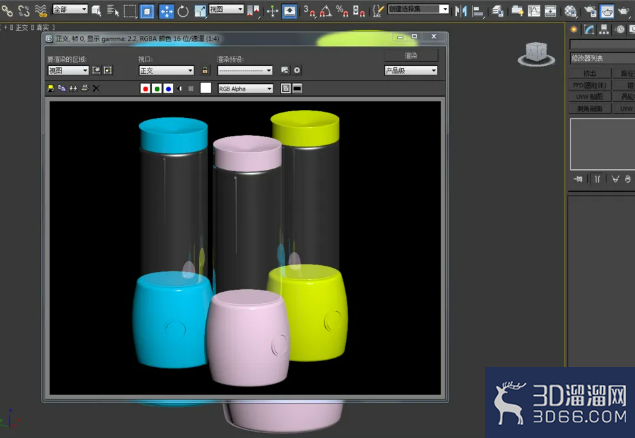The width and height of the screenshot is (635, 438).
Task: Open the area-to-render dropdown in render window
Action: pyautogui.click(x=68, y=70)
